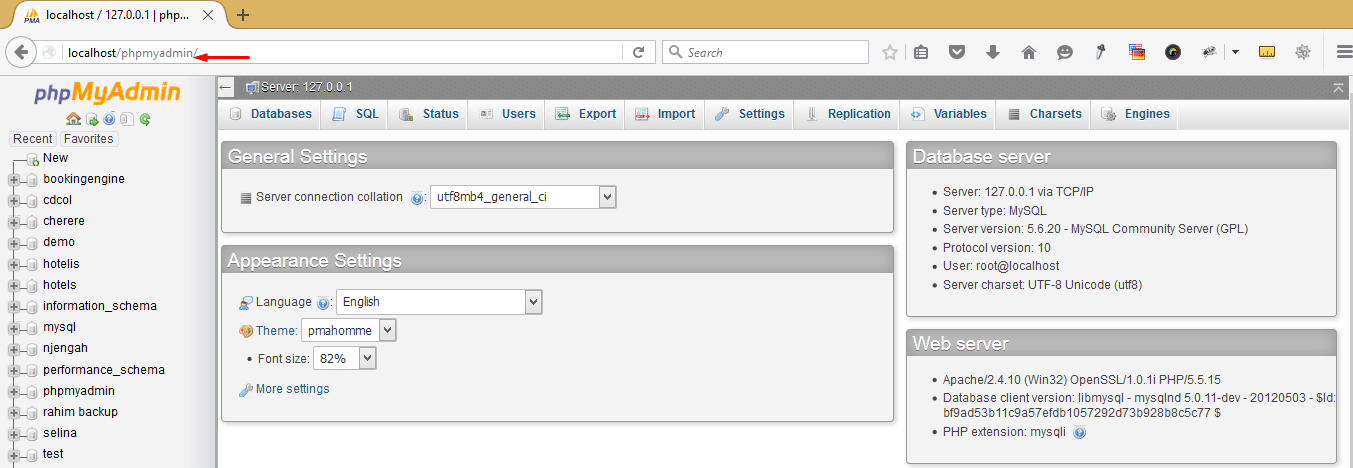This screenshot has width=1353, height=468.
Task: Click the yellow ruler measure icon
Action: click(x=1267, y=52)
